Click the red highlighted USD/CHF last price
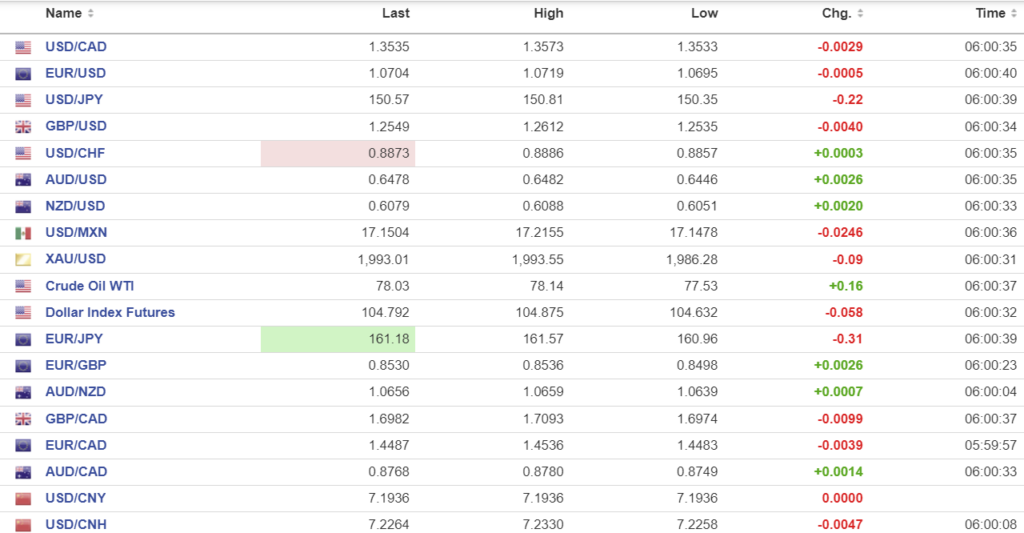Image resolution: width=1024 pixels, height=533 pixels. click(338, 153)
